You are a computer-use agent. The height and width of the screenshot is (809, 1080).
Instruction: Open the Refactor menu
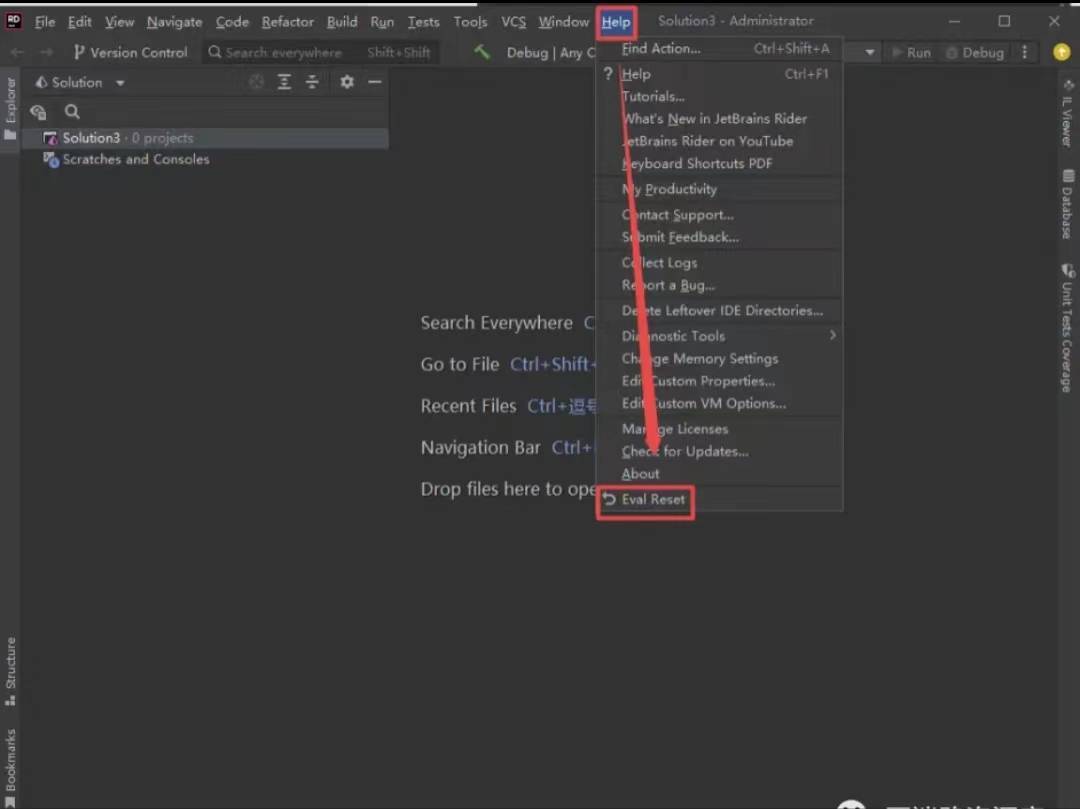coord(287,21)
